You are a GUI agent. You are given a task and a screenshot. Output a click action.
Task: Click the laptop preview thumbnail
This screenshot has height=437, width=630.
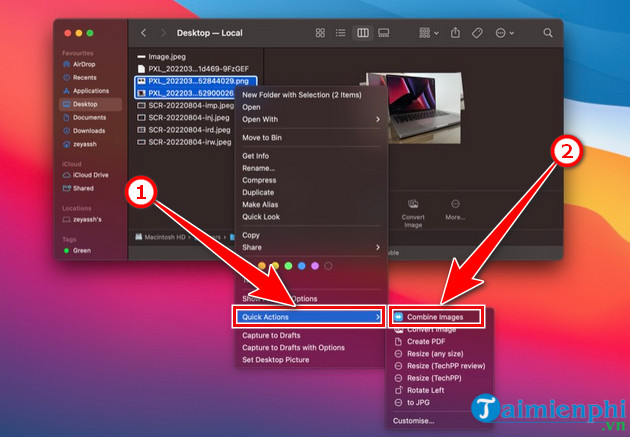(x=423, y=107)
